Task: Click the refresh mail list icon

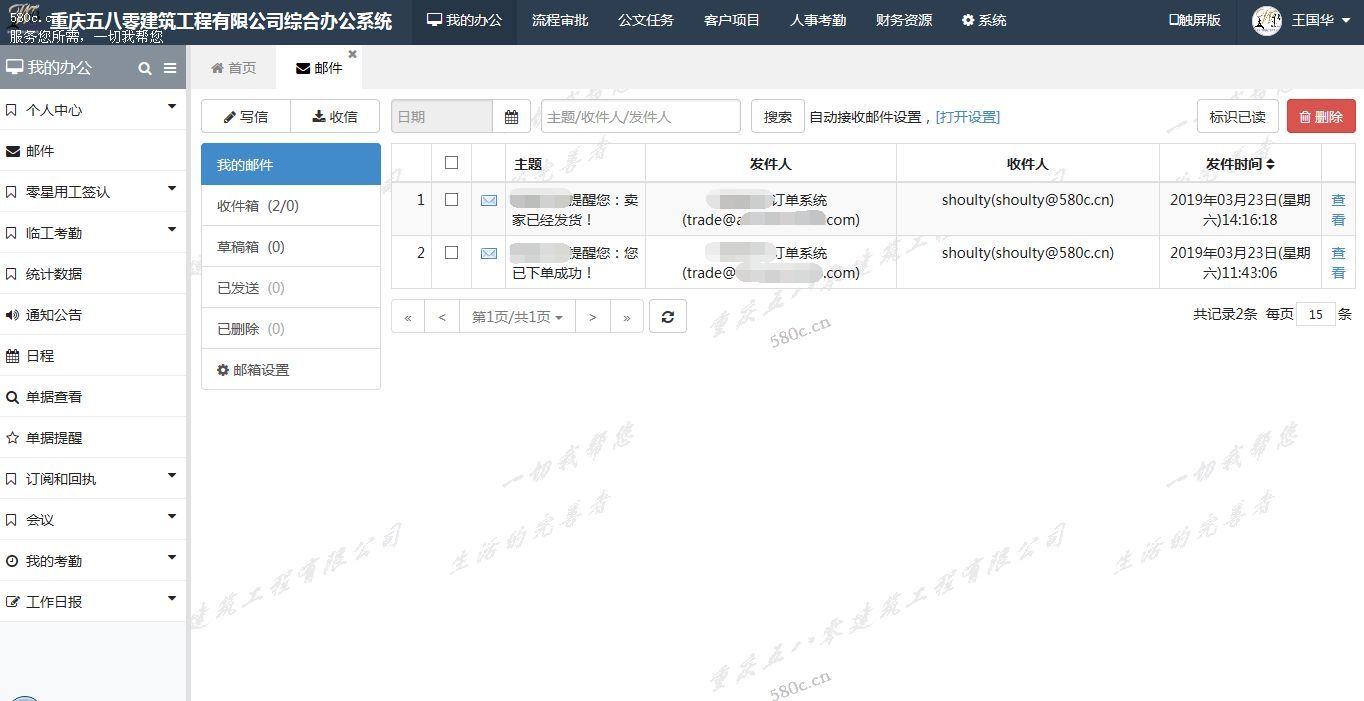Action: [x=667, y=317]
